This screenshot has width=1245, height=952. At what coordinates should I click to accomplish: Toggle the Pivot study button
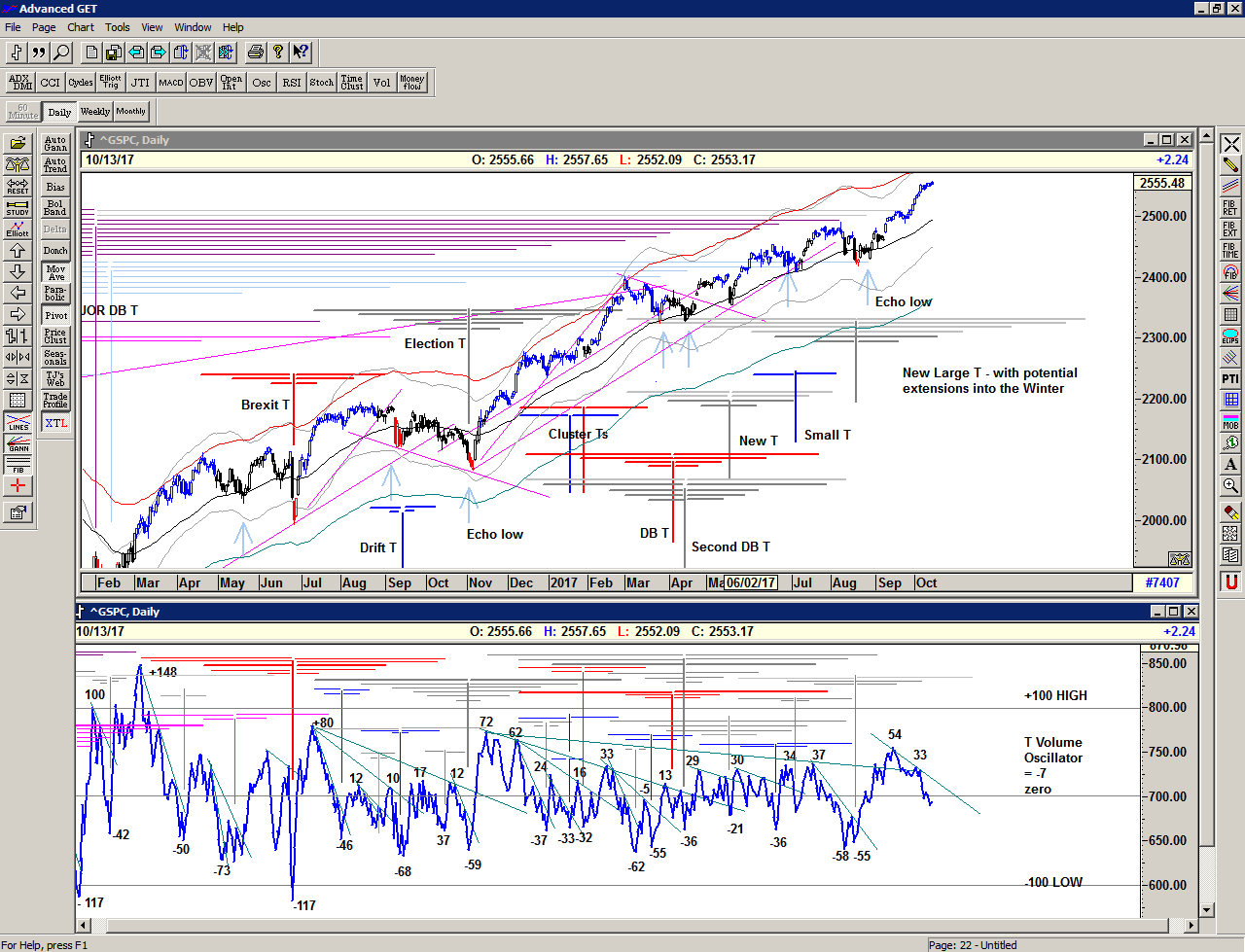click(x=55, y=315)
